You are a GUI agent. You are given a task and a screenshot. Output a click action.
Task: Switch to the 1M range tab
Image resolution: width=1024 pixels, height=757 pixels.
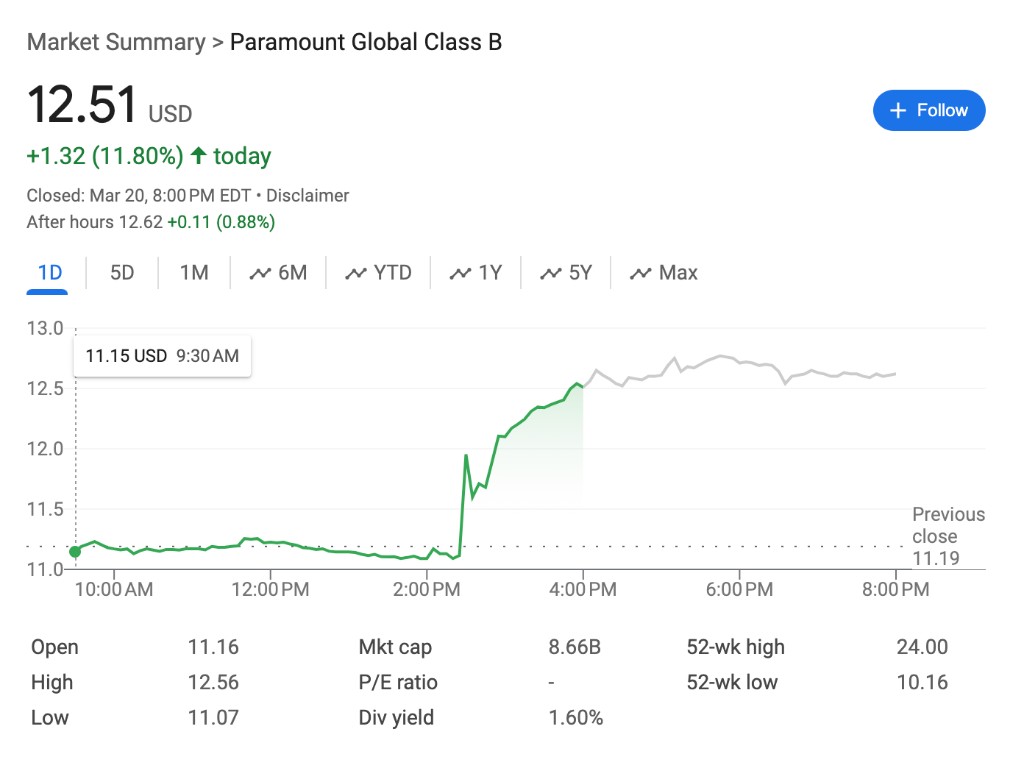pos(194,273)
